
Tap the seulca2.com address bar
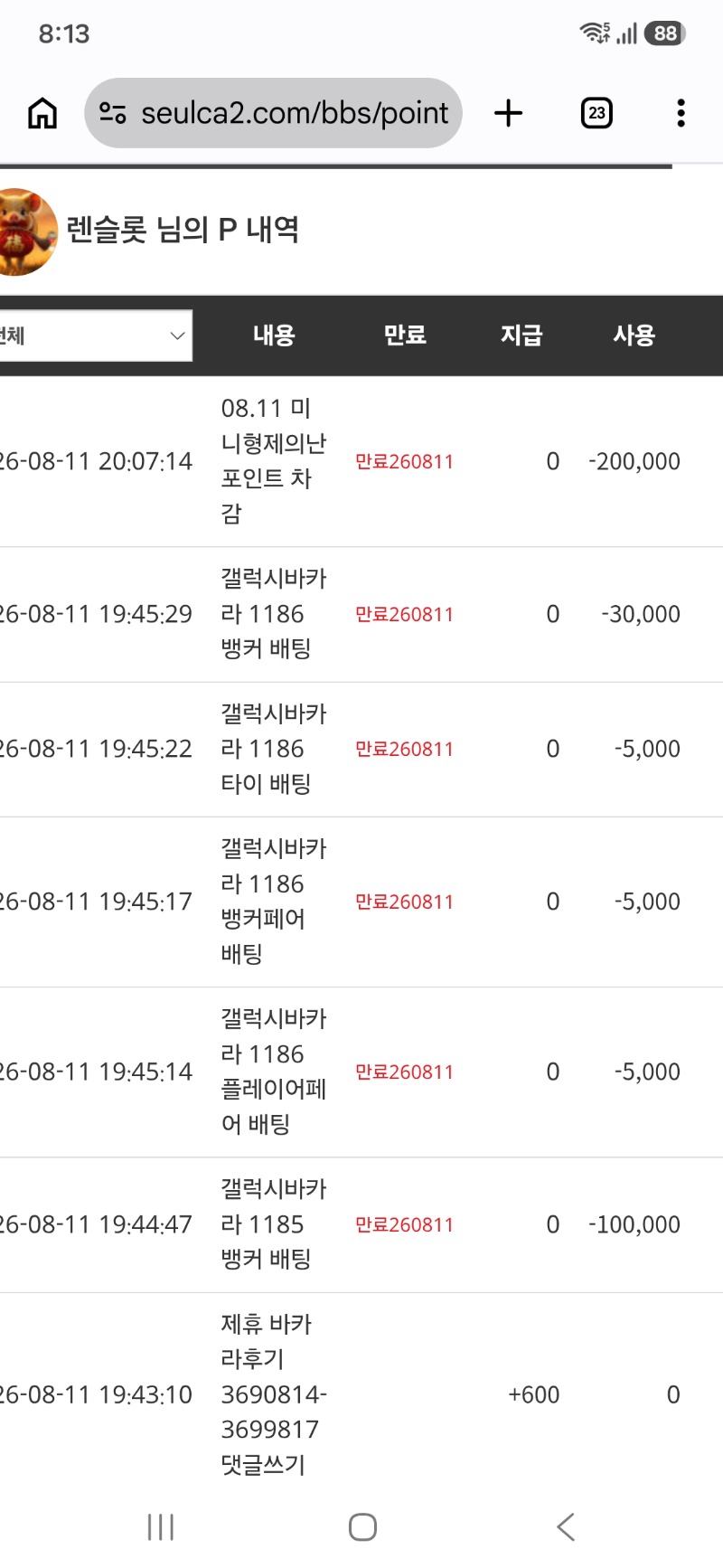pos(273,113)
